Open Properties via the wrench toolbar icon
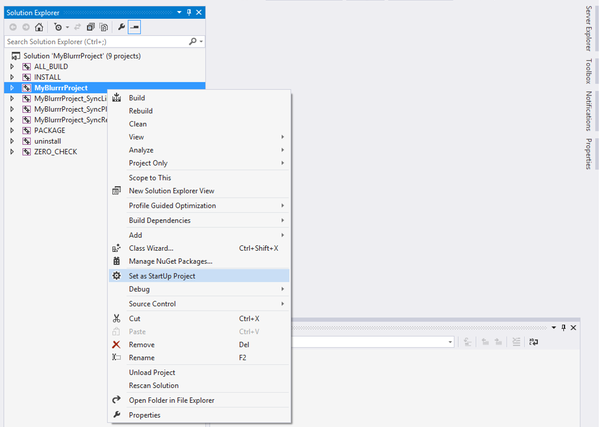 (x=120, y=27)
